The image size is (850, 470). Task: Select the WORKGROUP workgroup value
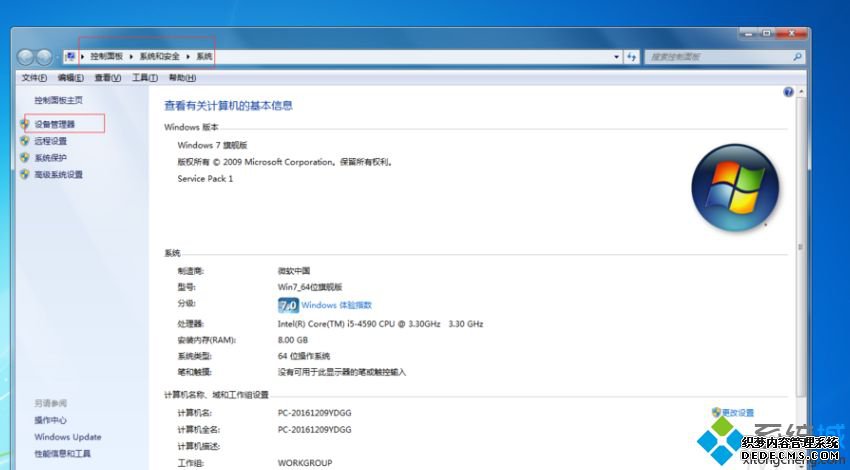pos(305,462)
